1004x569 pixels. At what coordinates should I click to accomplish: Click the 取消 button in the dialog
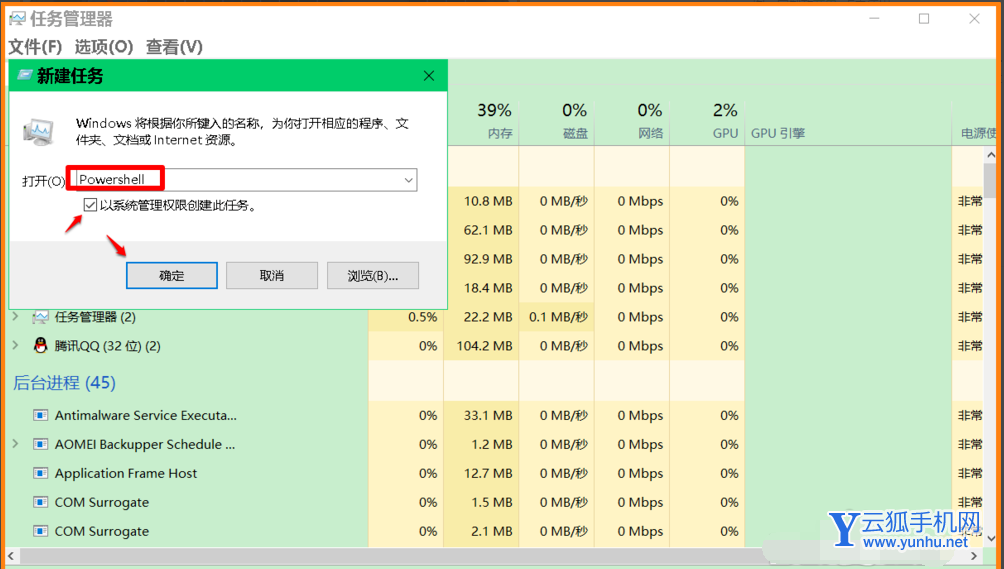[x=271, y=275]
